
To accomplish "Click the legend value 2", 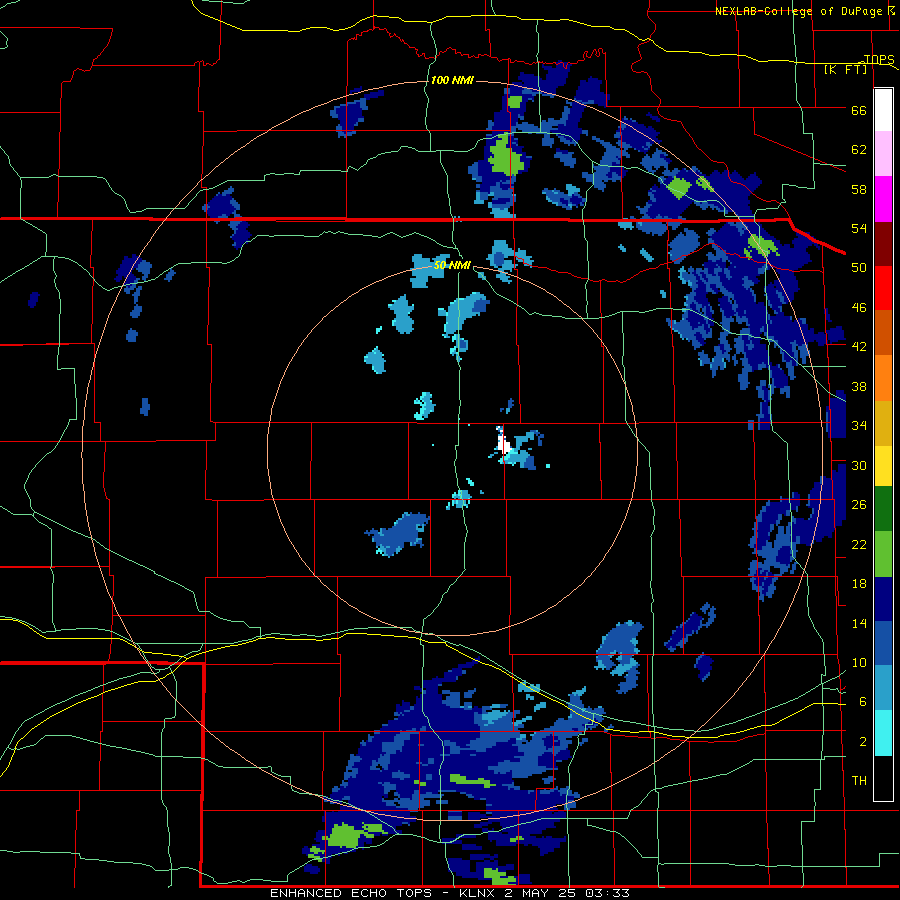I will (x=863, y=742).
